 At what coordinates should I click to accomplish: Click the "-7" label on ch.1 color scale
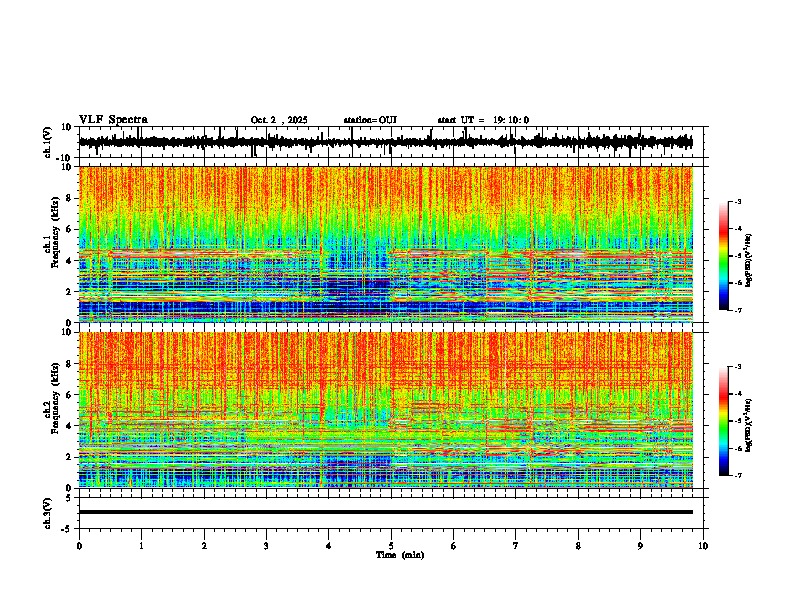tap(738, 310)
